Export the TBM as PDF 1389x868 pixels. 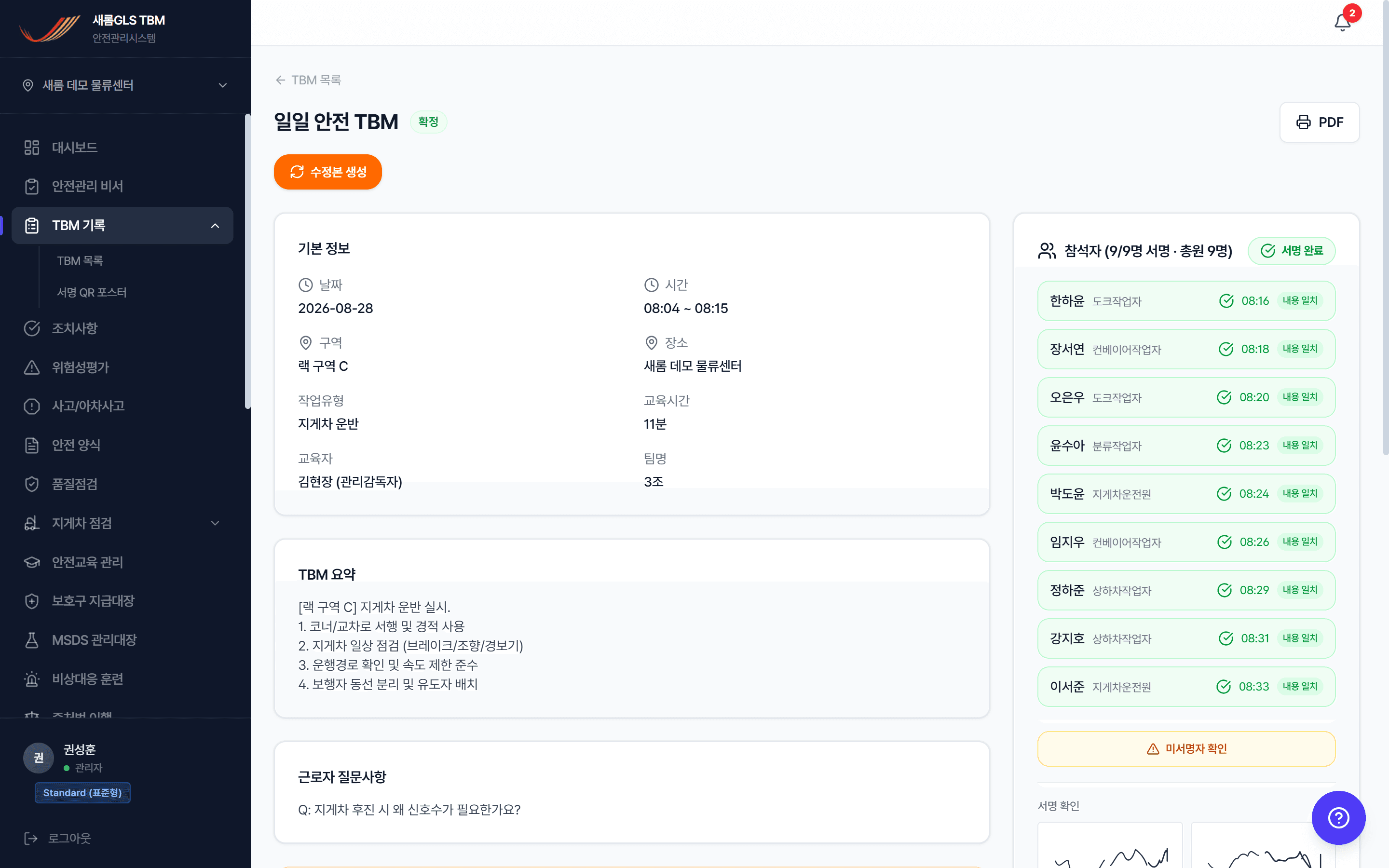coord(1319,122)
